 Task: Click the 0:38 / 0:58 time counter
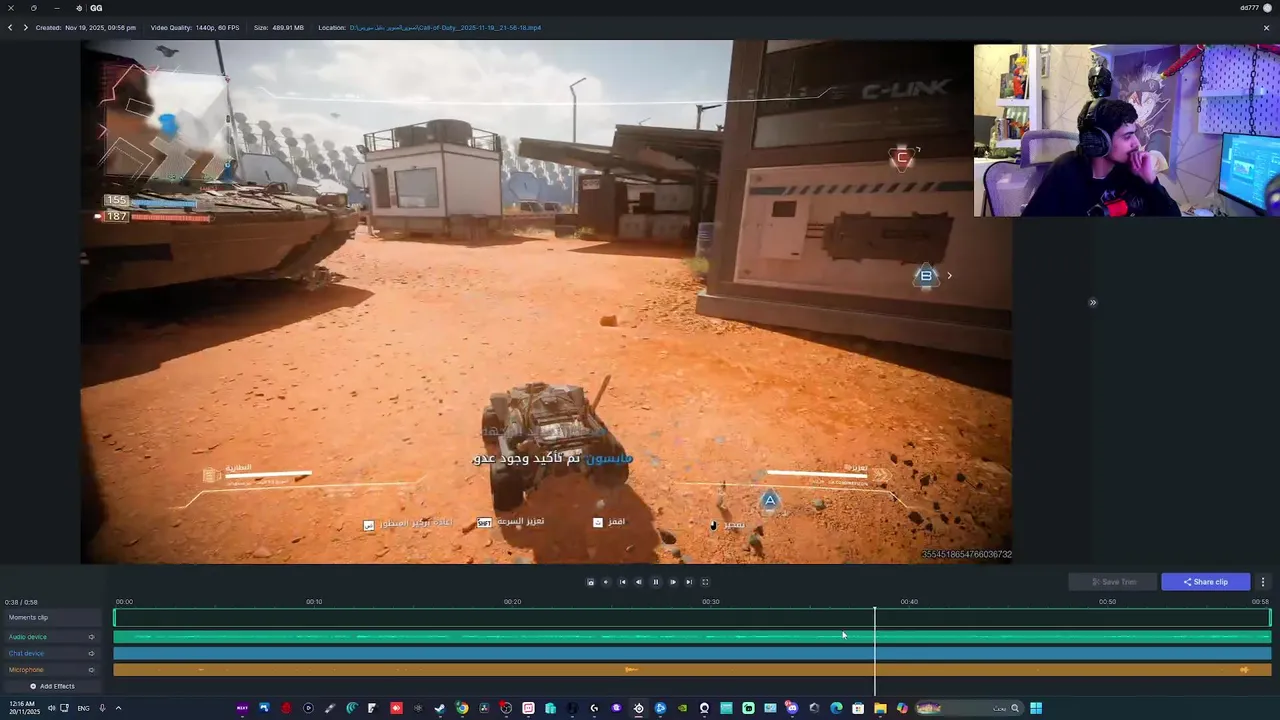[x=21, y=602]
